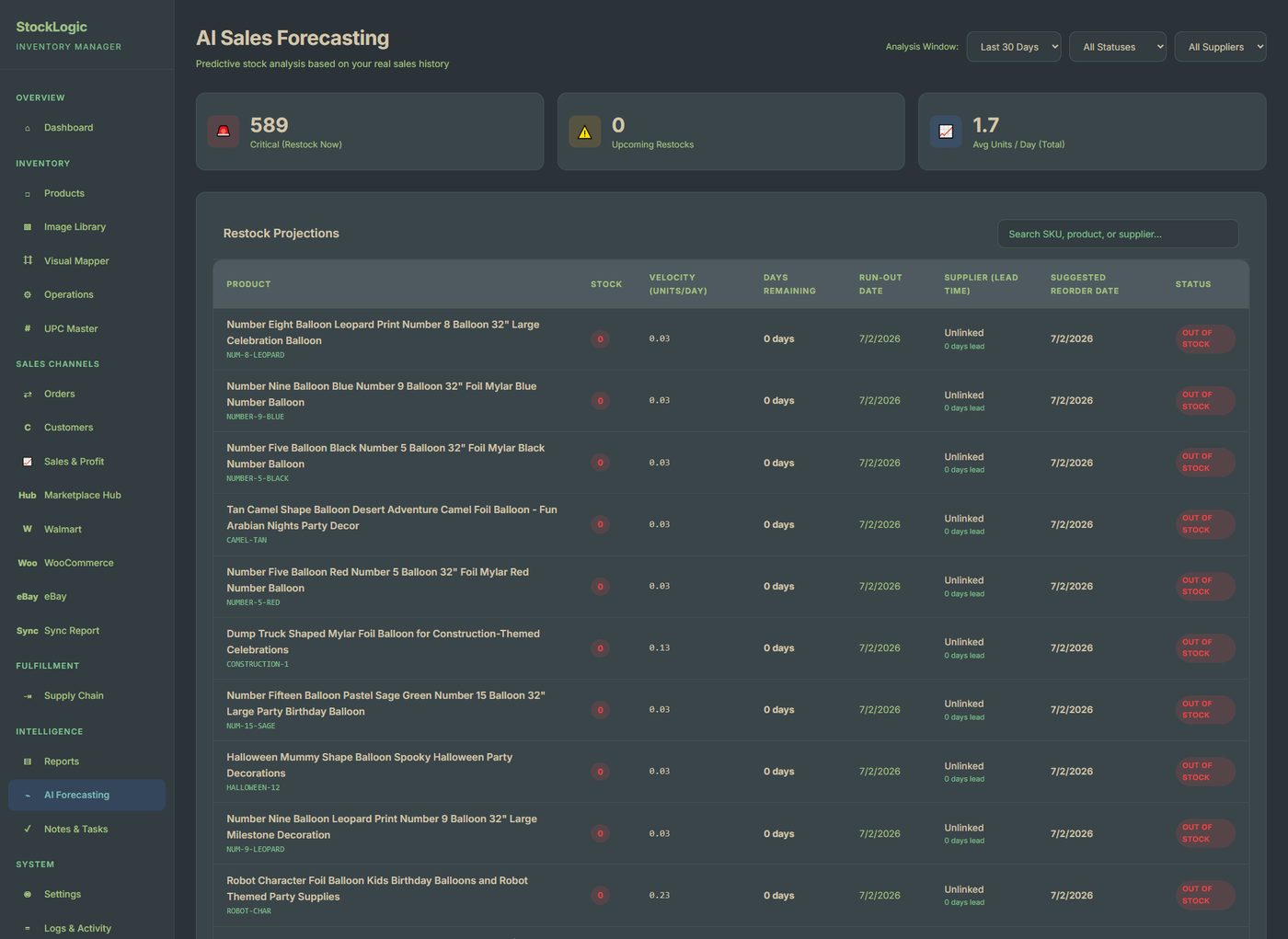Click the Orders arrows icon

(28, 395)
